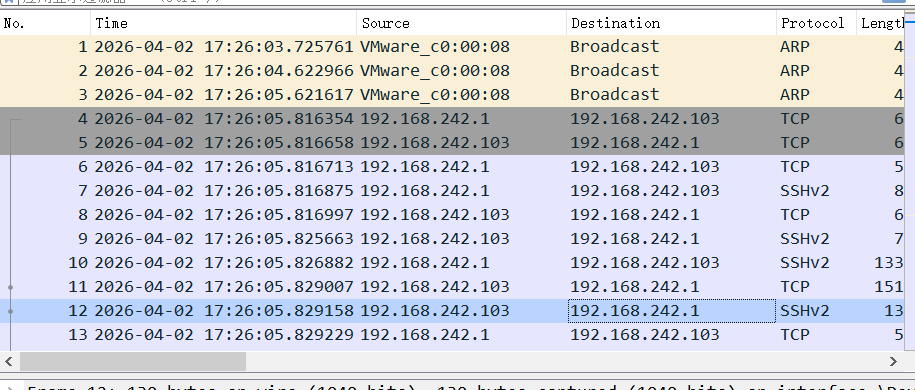Click the horizontal scrollbar thumb
915x390 pixels.
coord(132,361)
